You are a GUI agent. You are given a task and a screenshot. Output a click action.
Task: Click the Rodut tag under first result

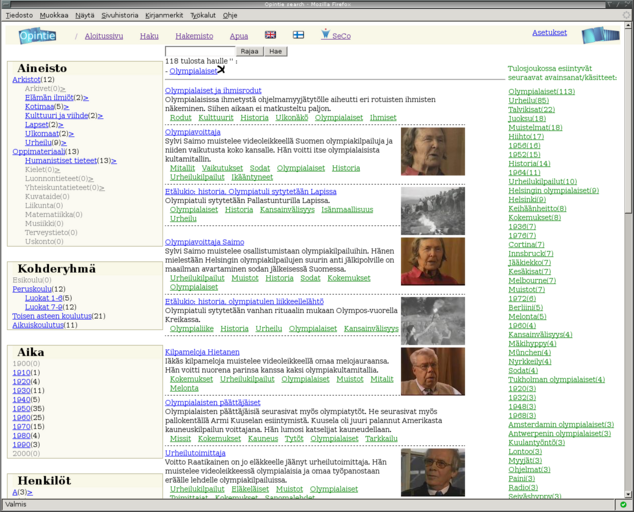pyautogui.click(x=180, y=118)
